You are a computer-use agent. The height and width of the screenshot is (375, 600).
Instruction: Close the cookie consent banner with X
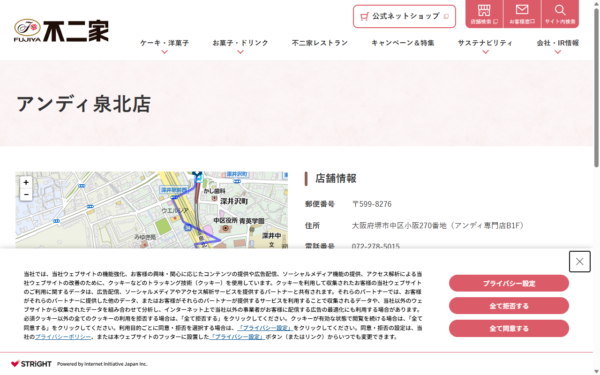pos(579,262)
